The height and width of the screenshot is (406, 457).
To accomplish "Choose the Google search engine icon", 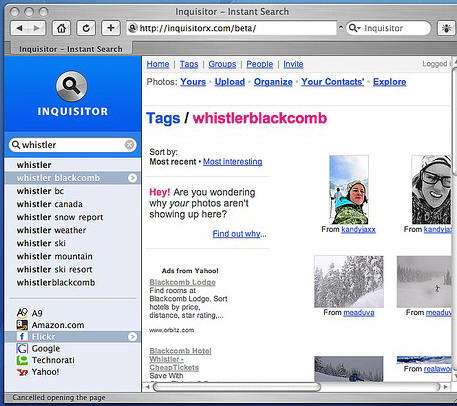I will (22, 348).
